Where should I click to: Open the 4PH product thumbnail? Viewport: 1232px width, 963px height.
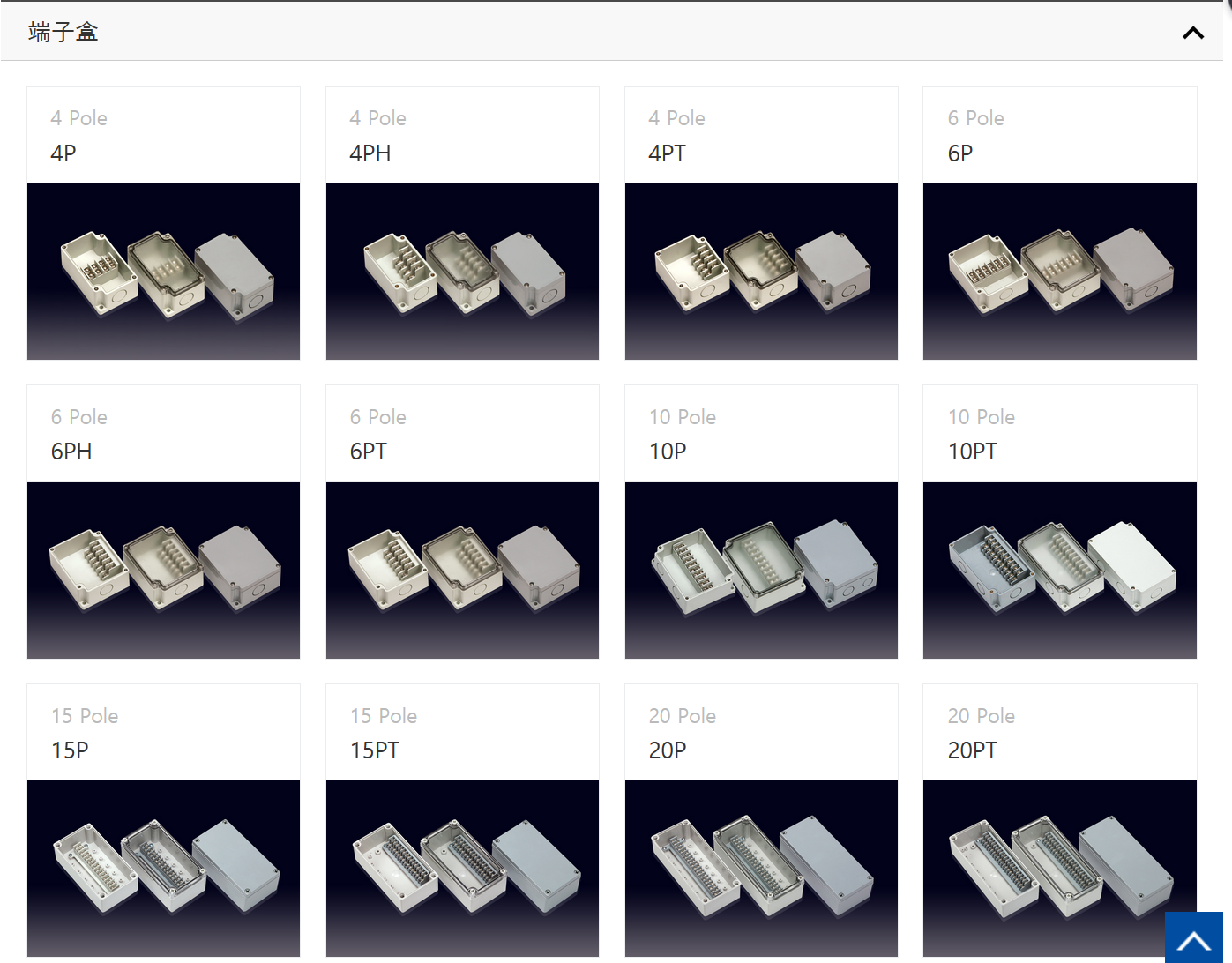click(462, 272)
